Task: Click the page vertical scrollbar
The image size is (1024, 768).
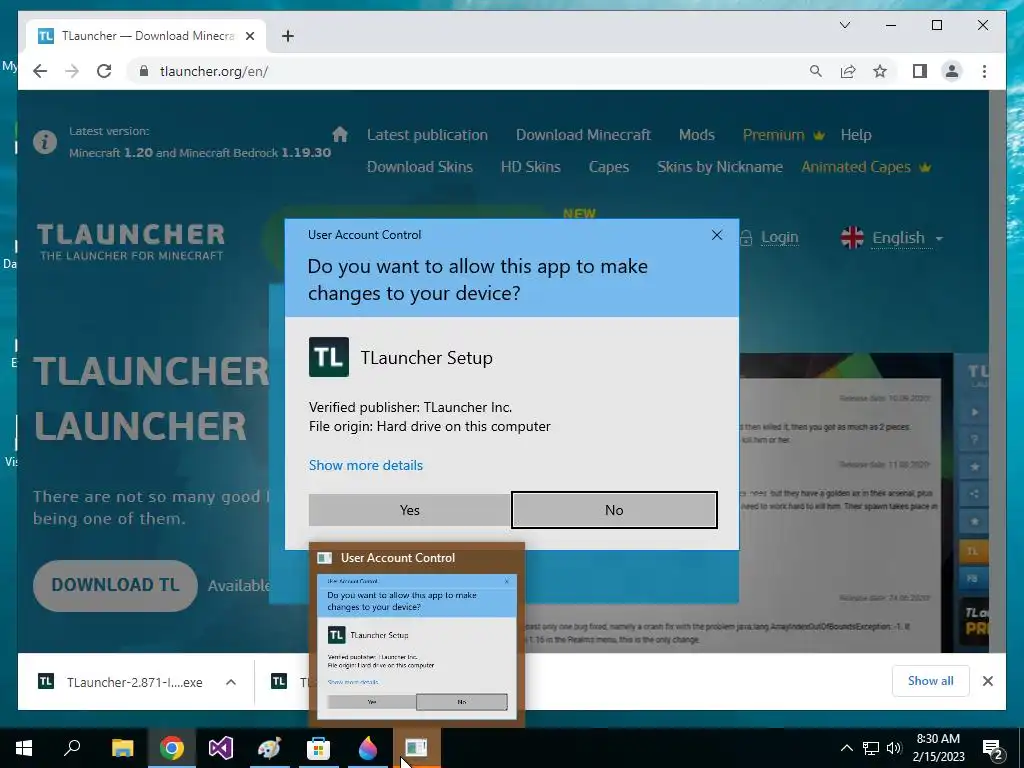Action: [x=997, y=371]
